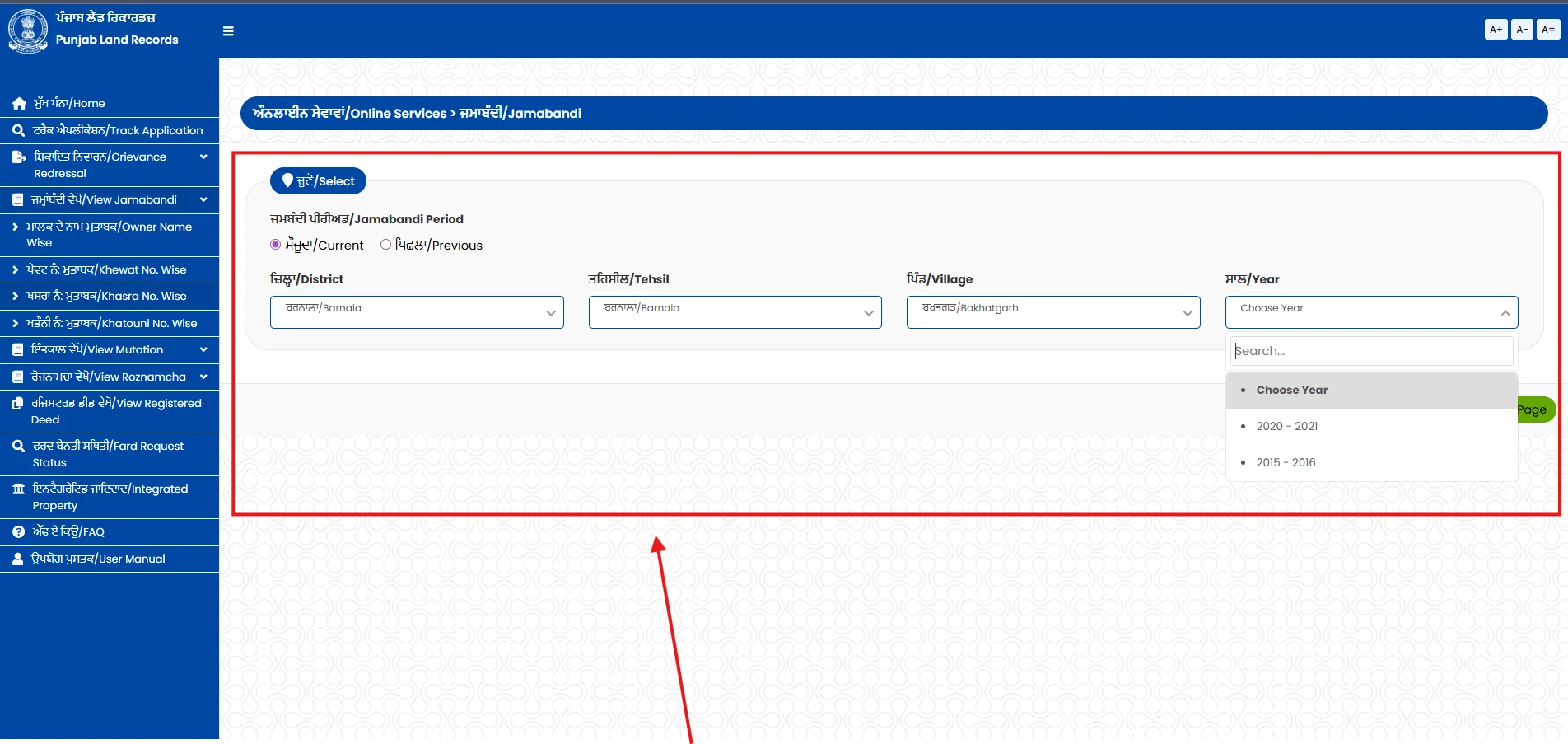Click the hamburger menu icon
This screenshot has width=1568, height=744.
tap(228, 31)
